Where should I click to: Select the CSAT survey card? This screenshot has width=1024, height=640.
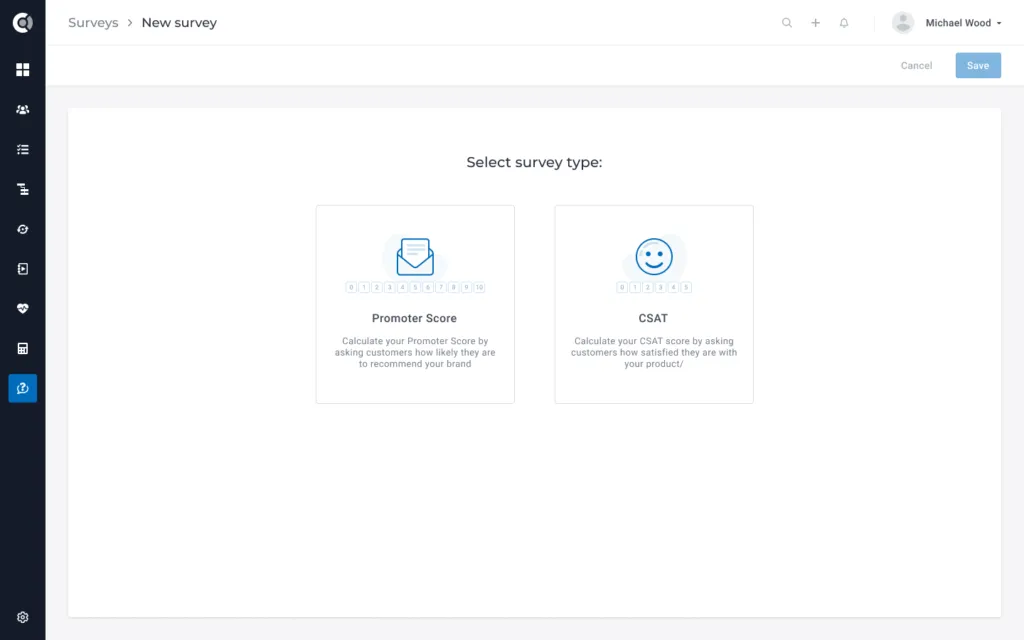coord(654,304)
